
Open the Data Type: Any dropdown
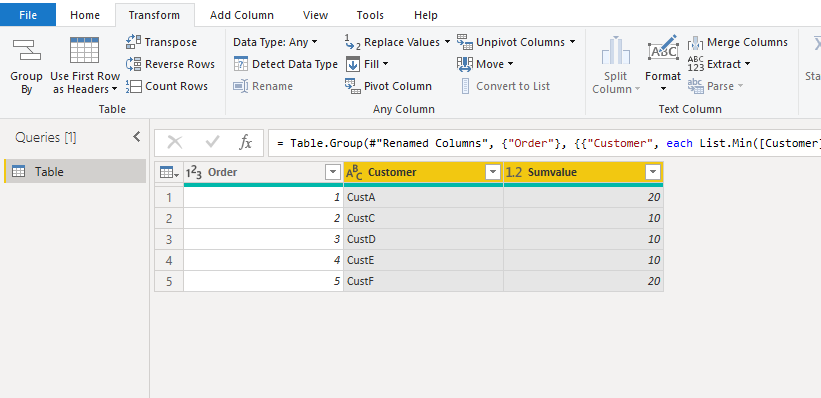[x=275, y=42]
